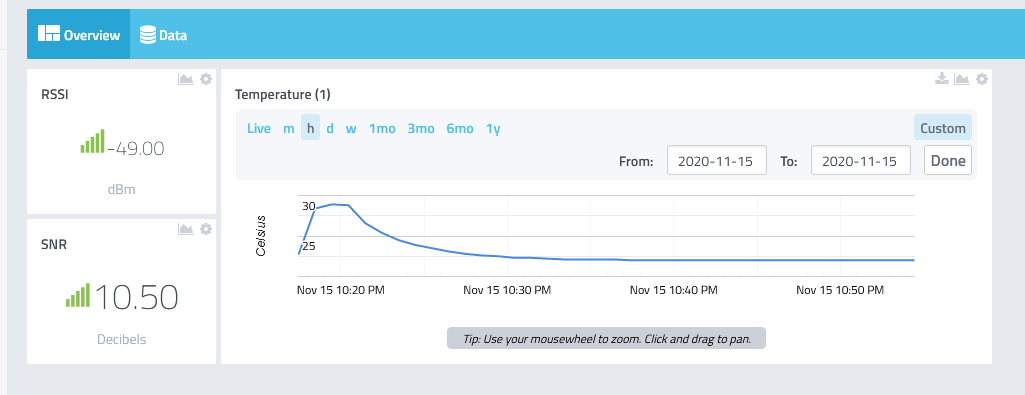
Task: Select the minute (m) time range
Action: click(288, 128)
